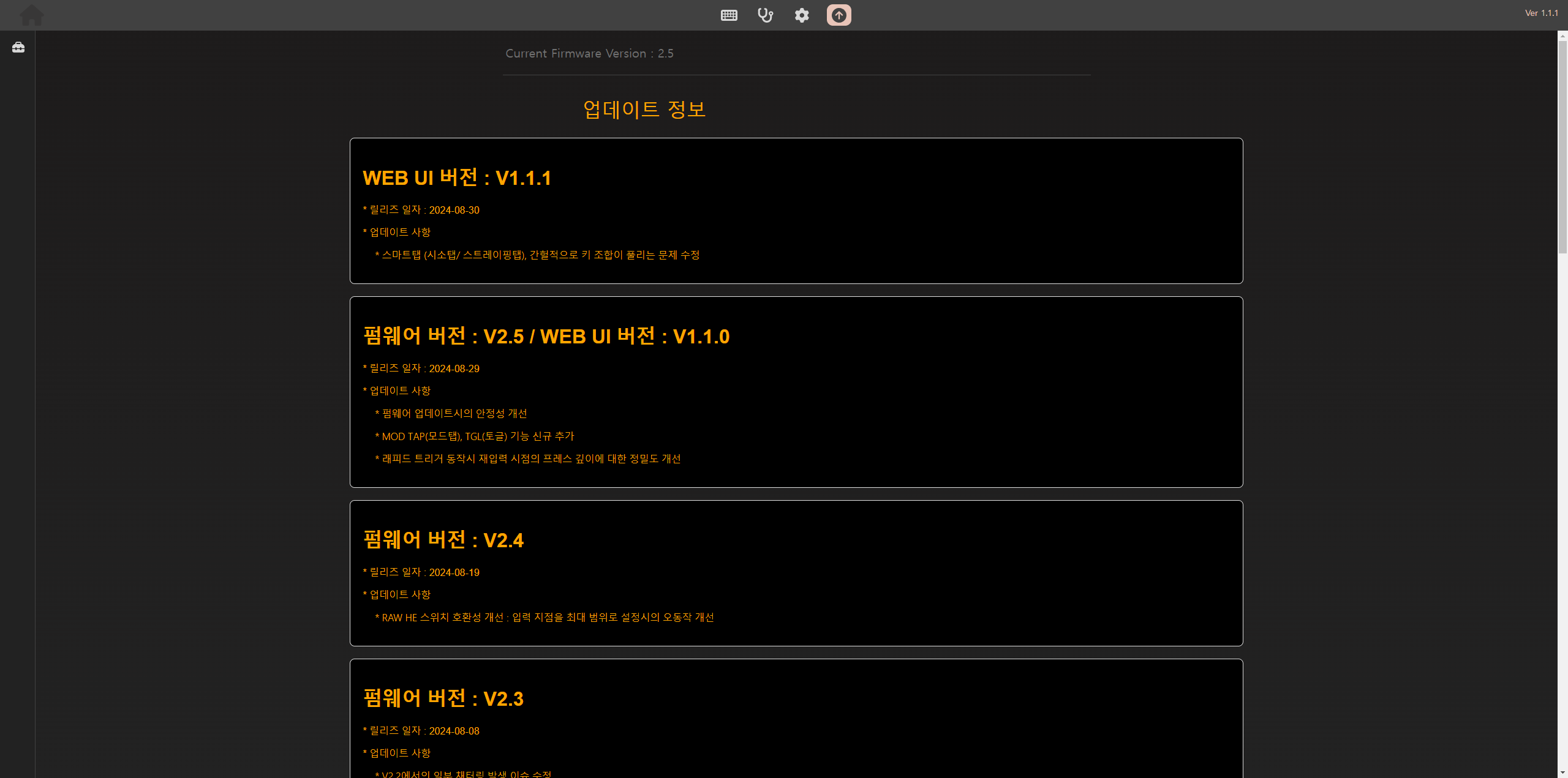The height and width of the screenshot is (778, 1568).
Task: Click the vertical scrollbar thumb
Action: (1562, 147)
